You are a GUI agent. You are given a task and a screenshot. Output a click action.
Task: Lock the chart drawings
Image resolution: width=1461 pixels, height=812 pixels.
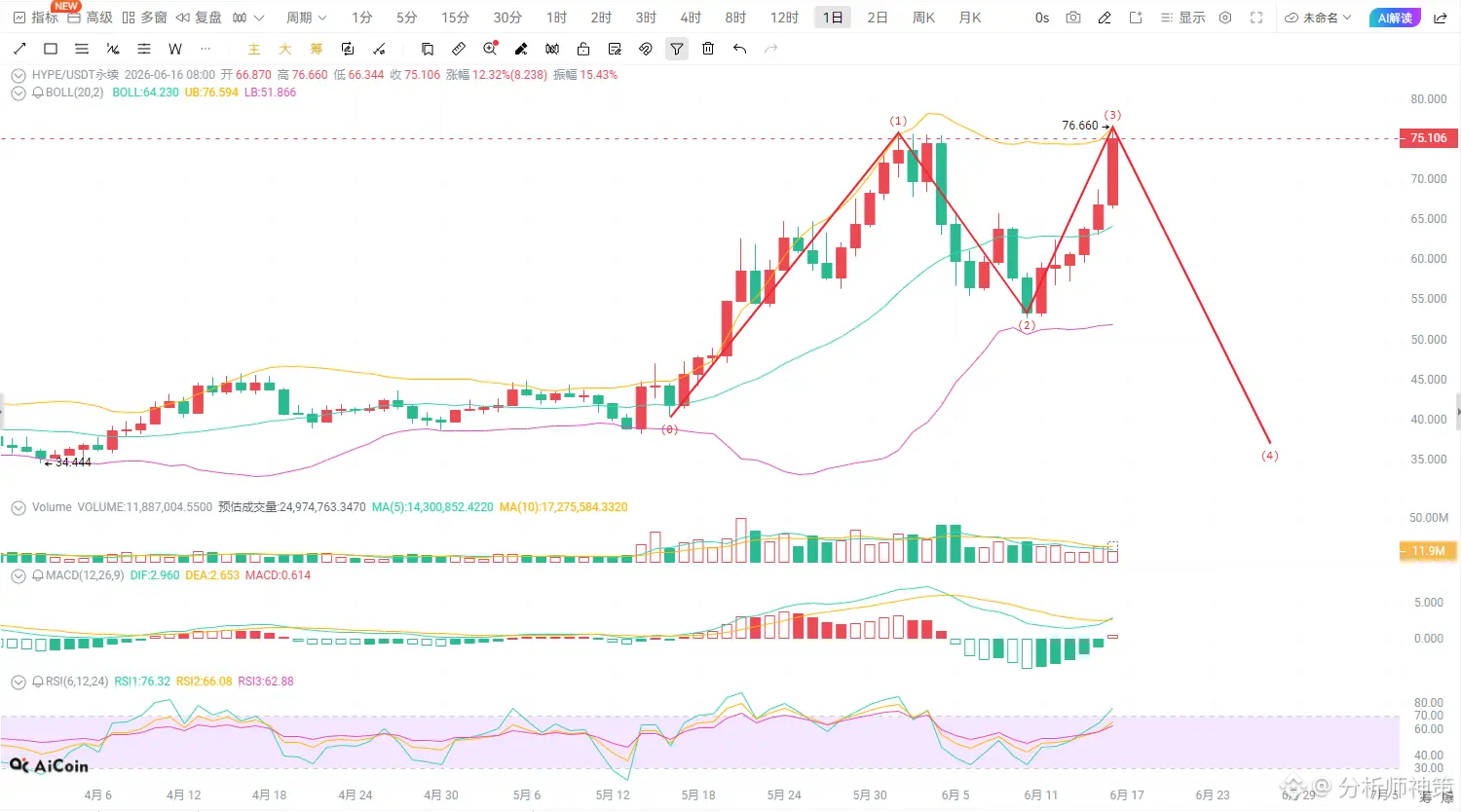583,49
